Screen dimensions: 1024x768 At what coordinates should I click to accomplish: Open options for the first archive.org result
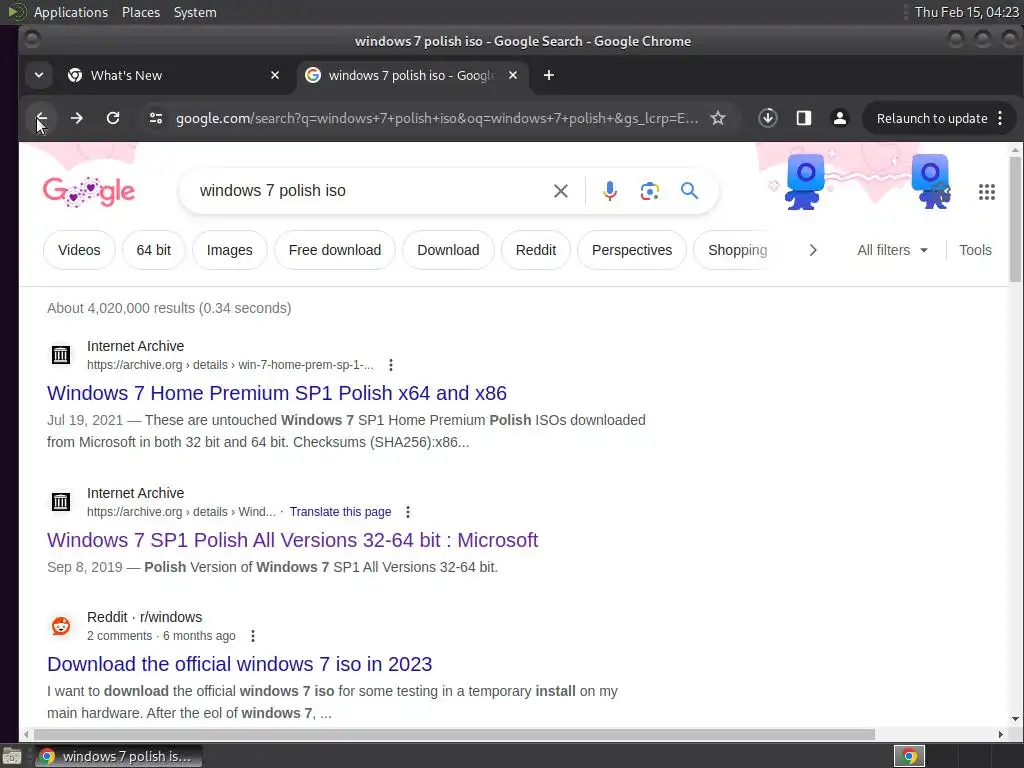tap(391, 365)
